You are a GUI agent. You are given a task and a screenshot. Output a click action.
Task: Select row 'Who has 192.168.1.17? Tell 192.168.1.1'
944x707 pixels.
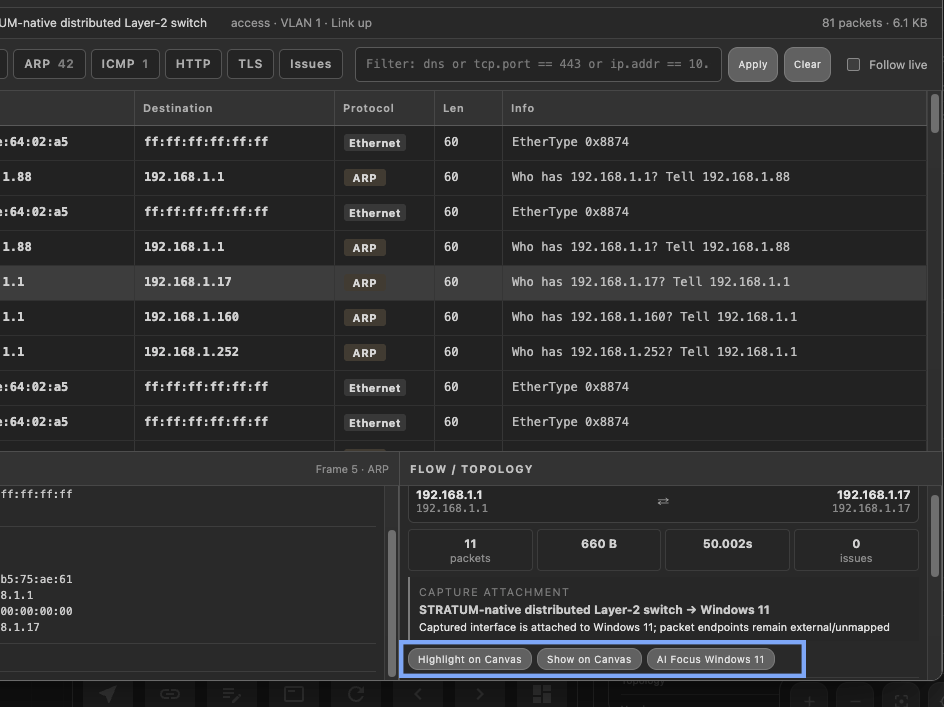[463, 282]
